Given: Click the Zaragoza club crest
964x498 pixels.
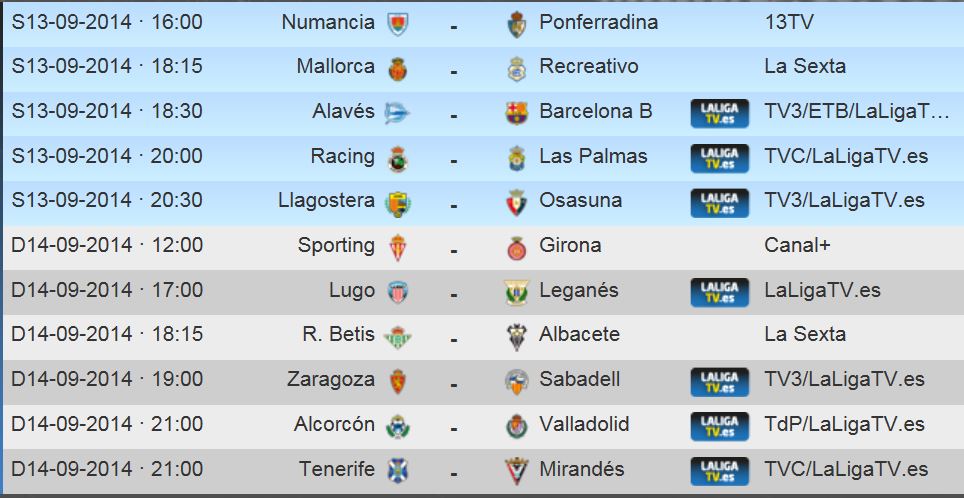Looking at the screenshot, I should coord(397,381).
